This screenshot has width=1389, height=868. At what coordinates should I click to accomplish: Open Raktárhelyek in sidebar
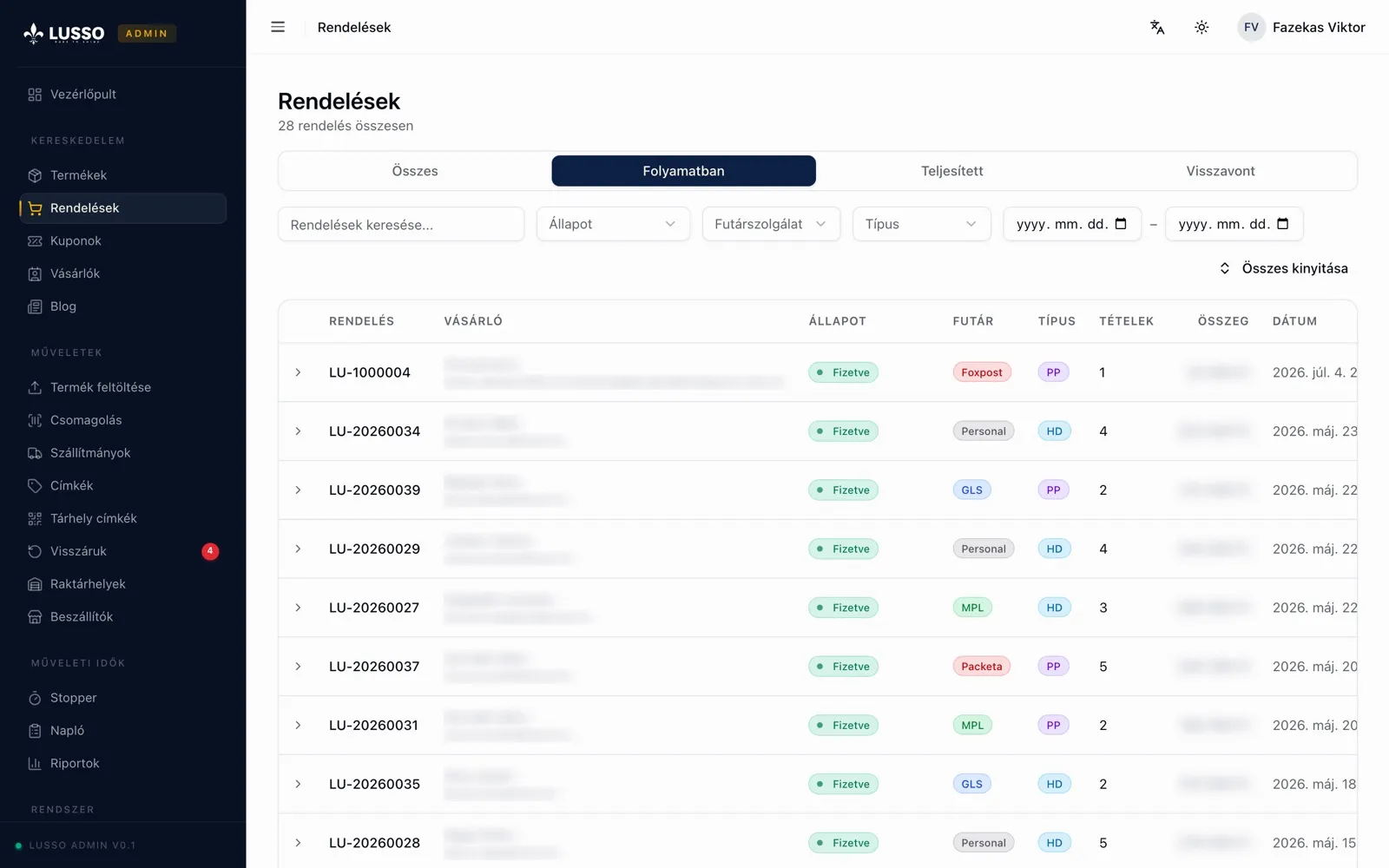(122, 584)
